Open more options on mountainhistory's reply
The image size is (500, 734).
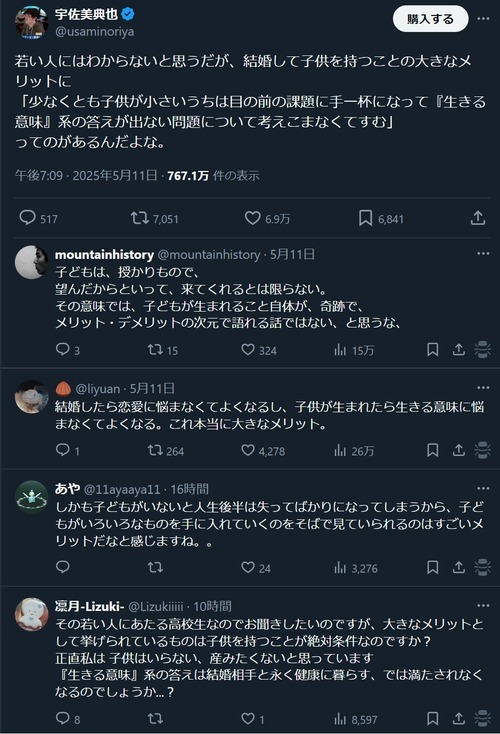pyautogui.click(x=483, y=254)
